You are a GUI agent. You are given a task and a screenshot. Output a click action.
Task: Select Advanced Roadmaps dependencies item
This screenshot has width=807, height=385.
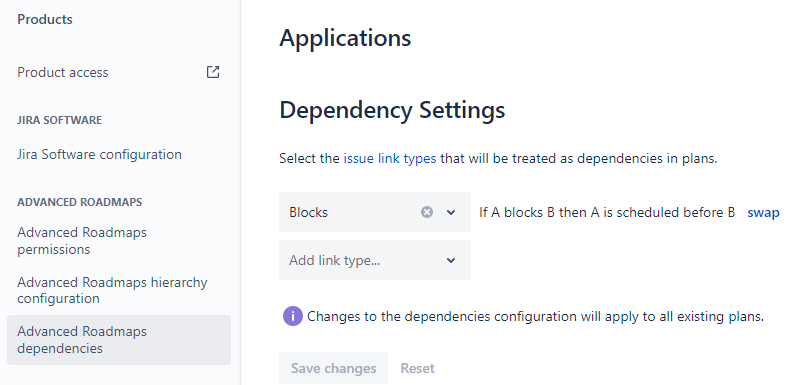[x=119, y=340]
